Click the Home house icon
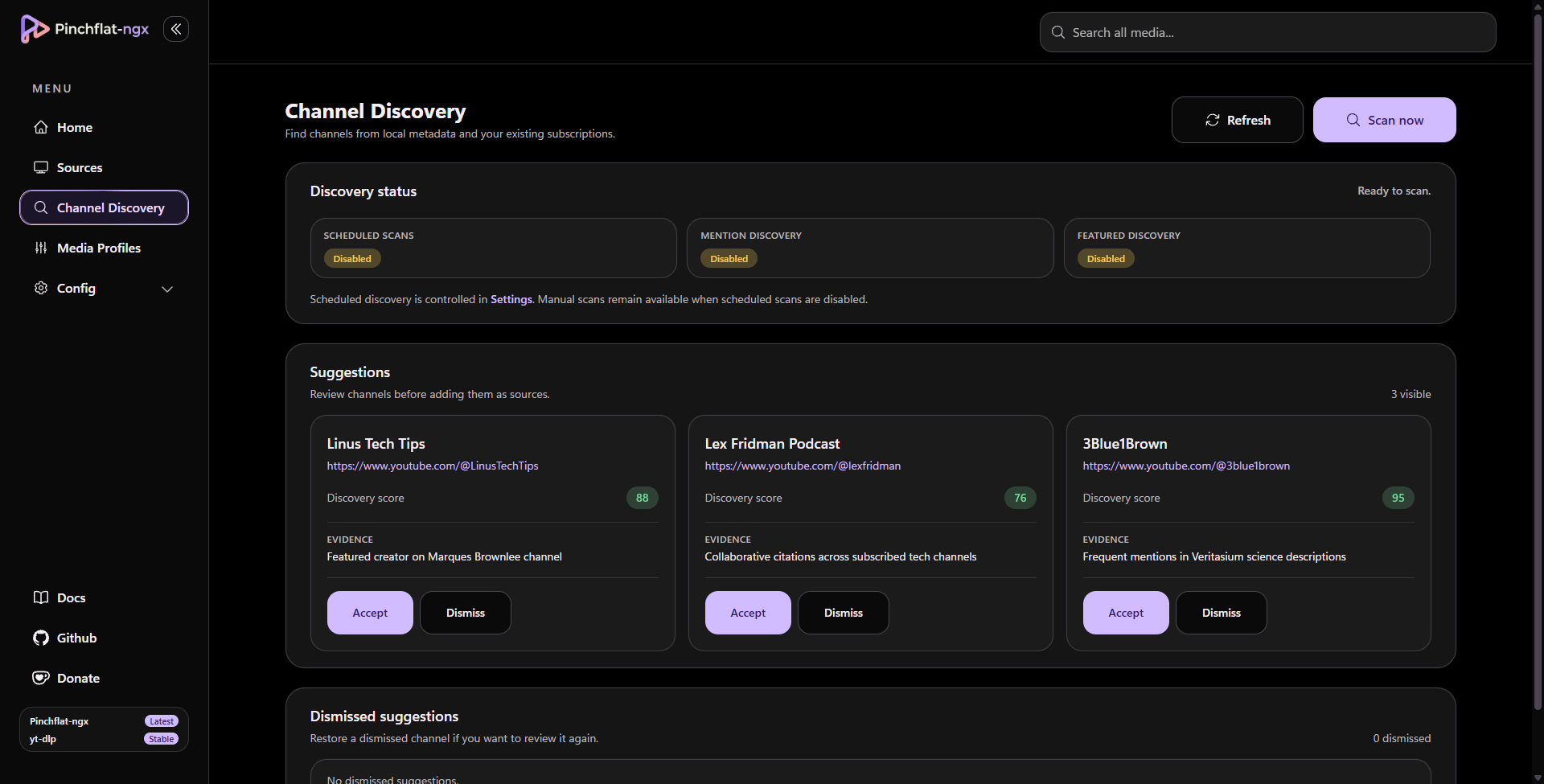Screen dimensions: 1544x784 41,127
